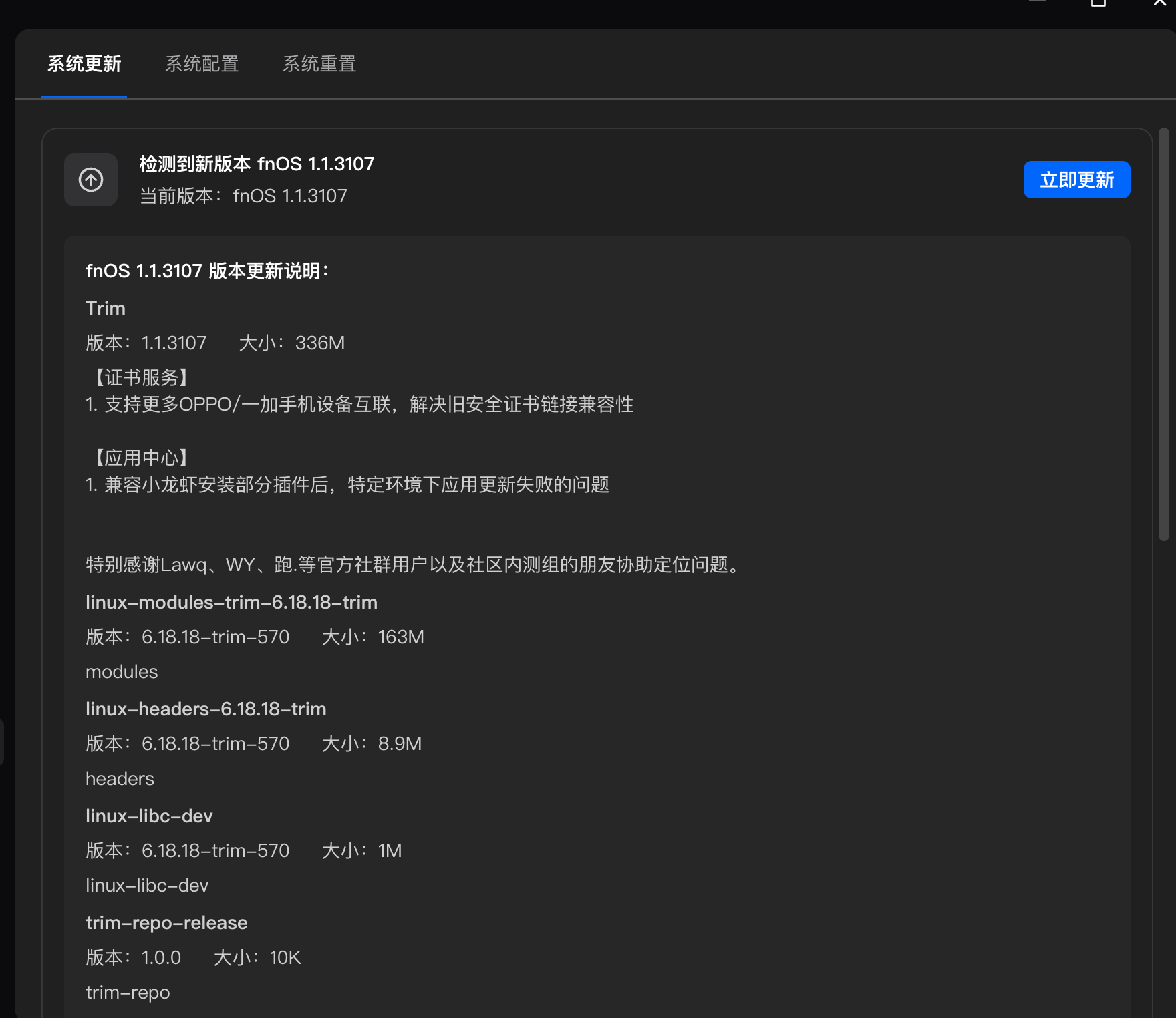Click the trim-repo-release package heading
1176x1018 pixels.
(166, 922)
